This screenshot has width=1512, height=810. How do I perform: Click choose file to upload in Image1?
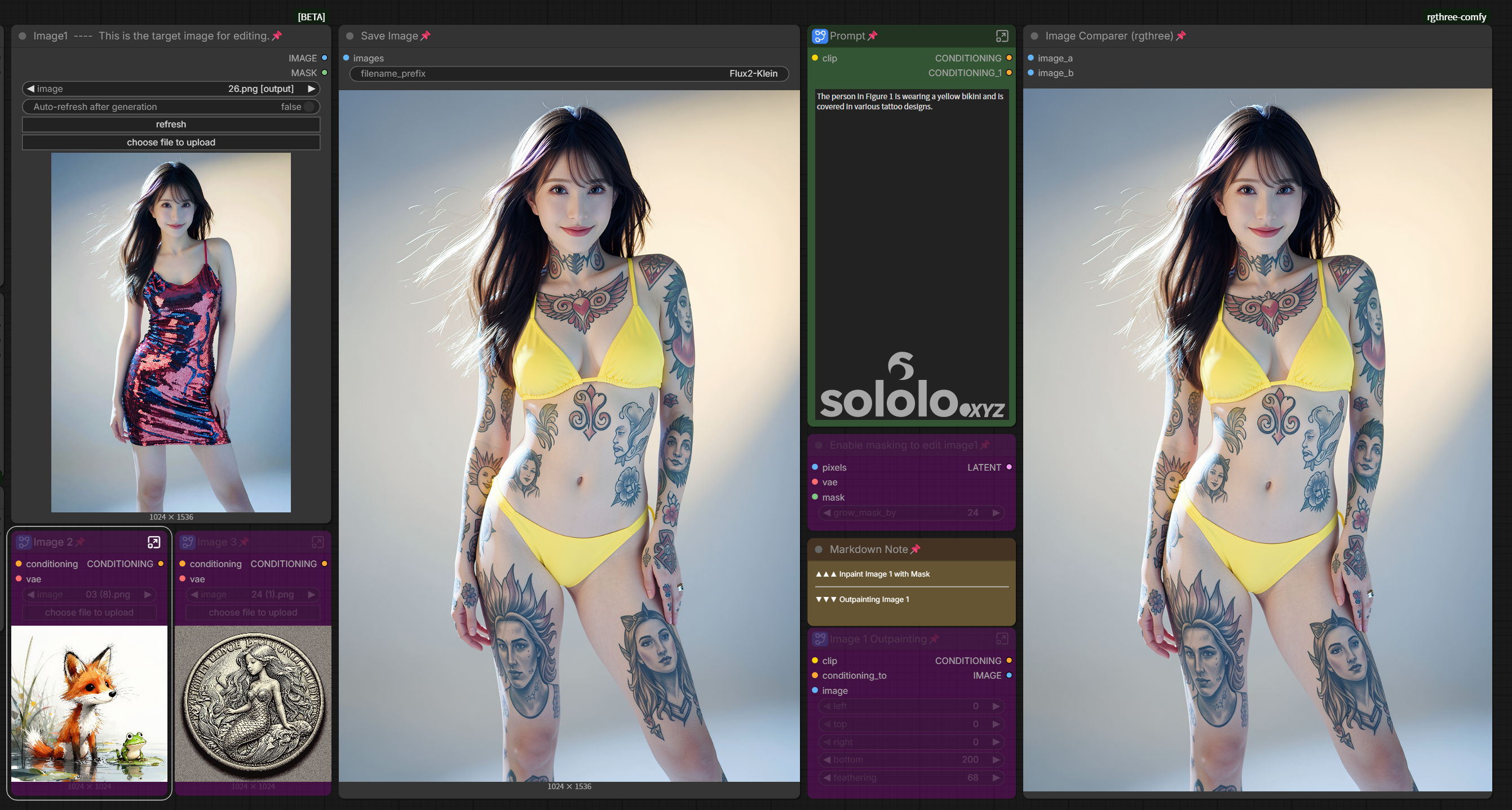[171, 143]
